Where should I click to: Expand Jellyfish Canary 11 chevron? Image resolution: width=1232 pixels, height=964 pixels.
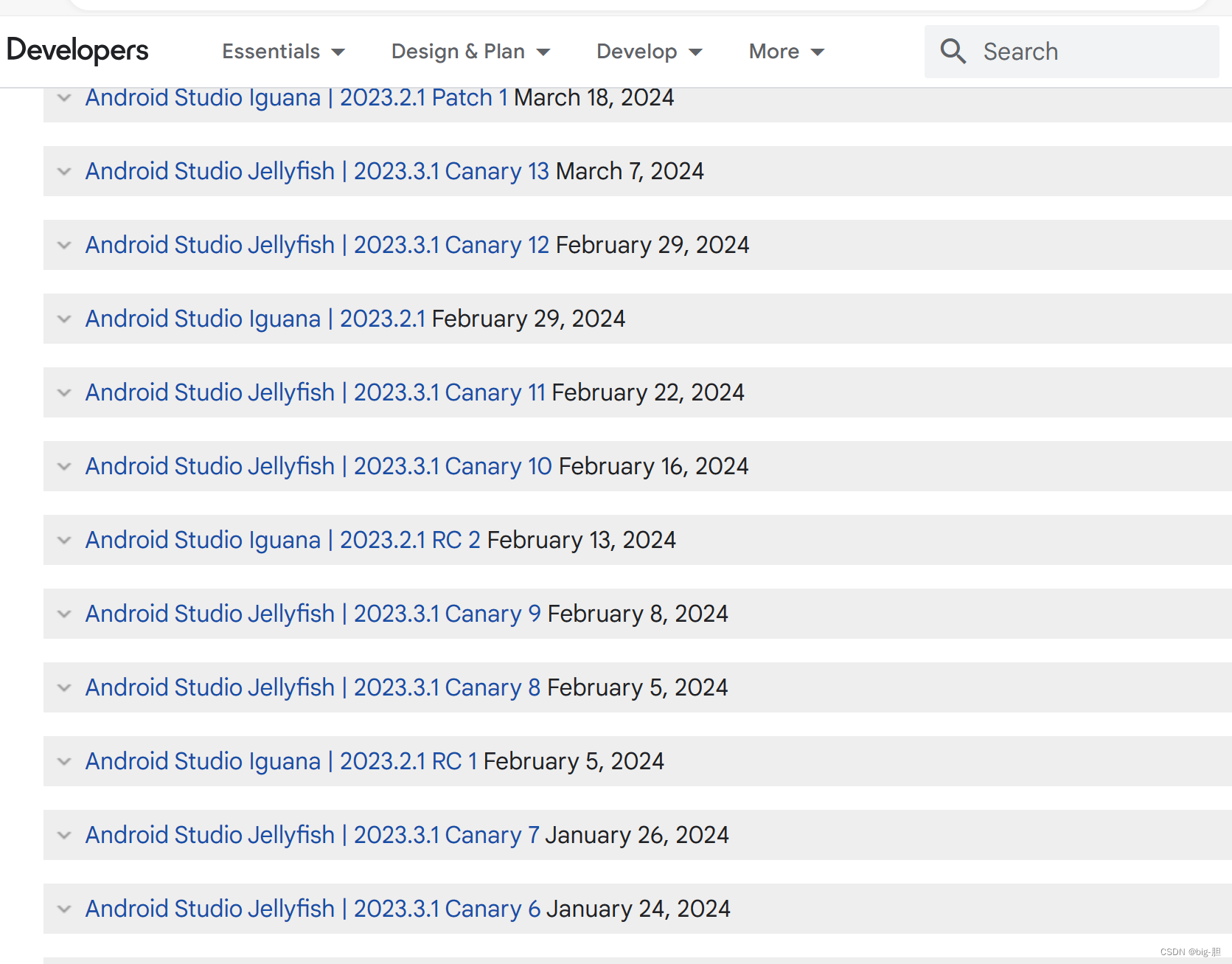tap(64, 392)
